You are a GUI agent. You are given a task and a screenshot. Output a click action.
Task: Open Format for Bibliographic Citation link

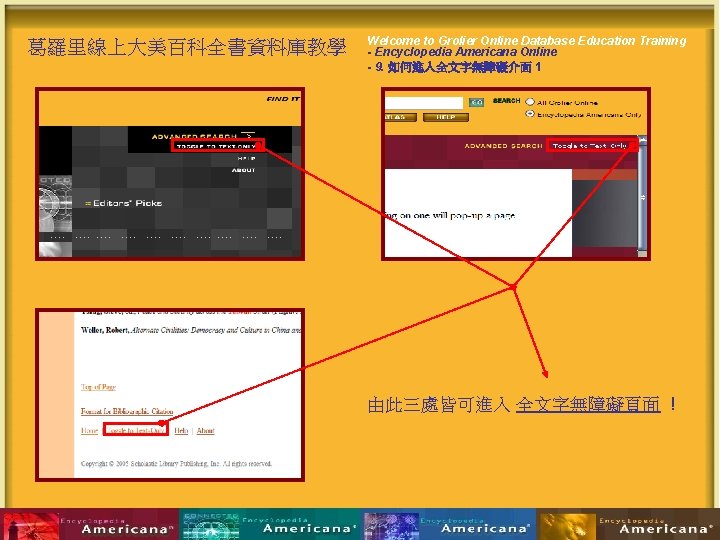[127, 411]
